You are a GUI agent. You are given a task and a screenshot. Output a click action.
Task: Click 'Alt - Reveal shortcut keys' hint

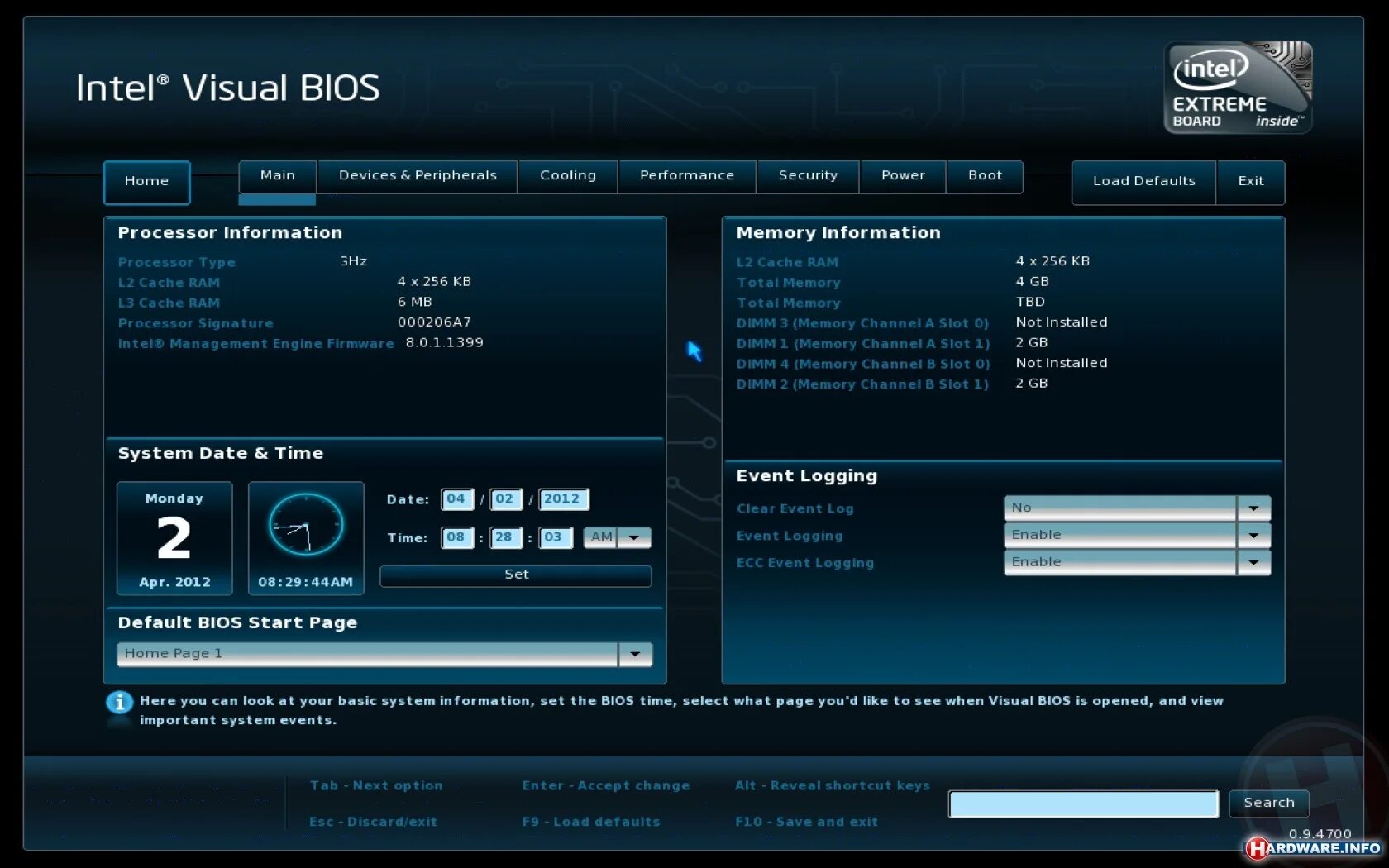coord(833,786)
